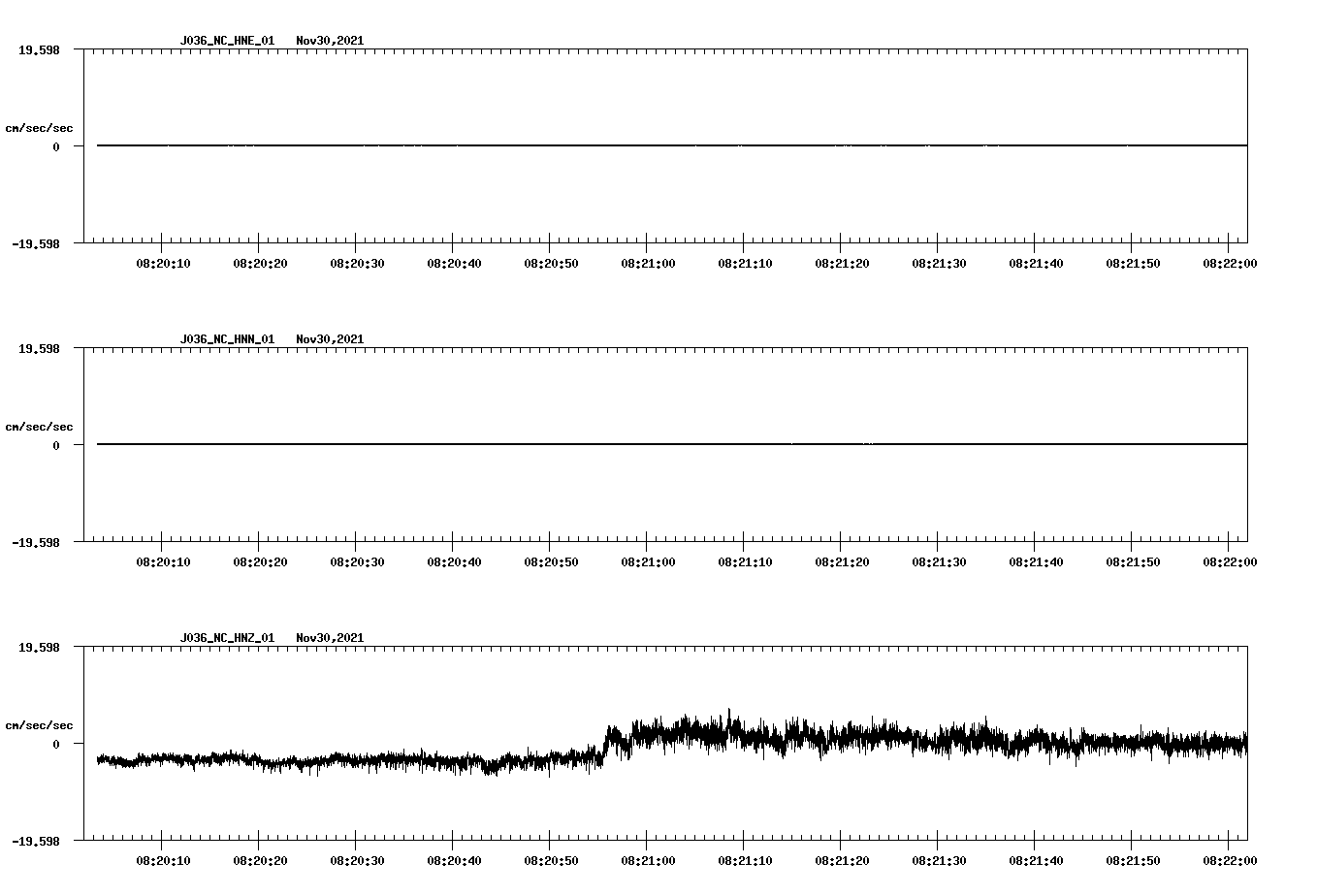Click the 08:22:00 time label under HNN plot
The image size is (1317, 896).
[x=1230, y=562]
